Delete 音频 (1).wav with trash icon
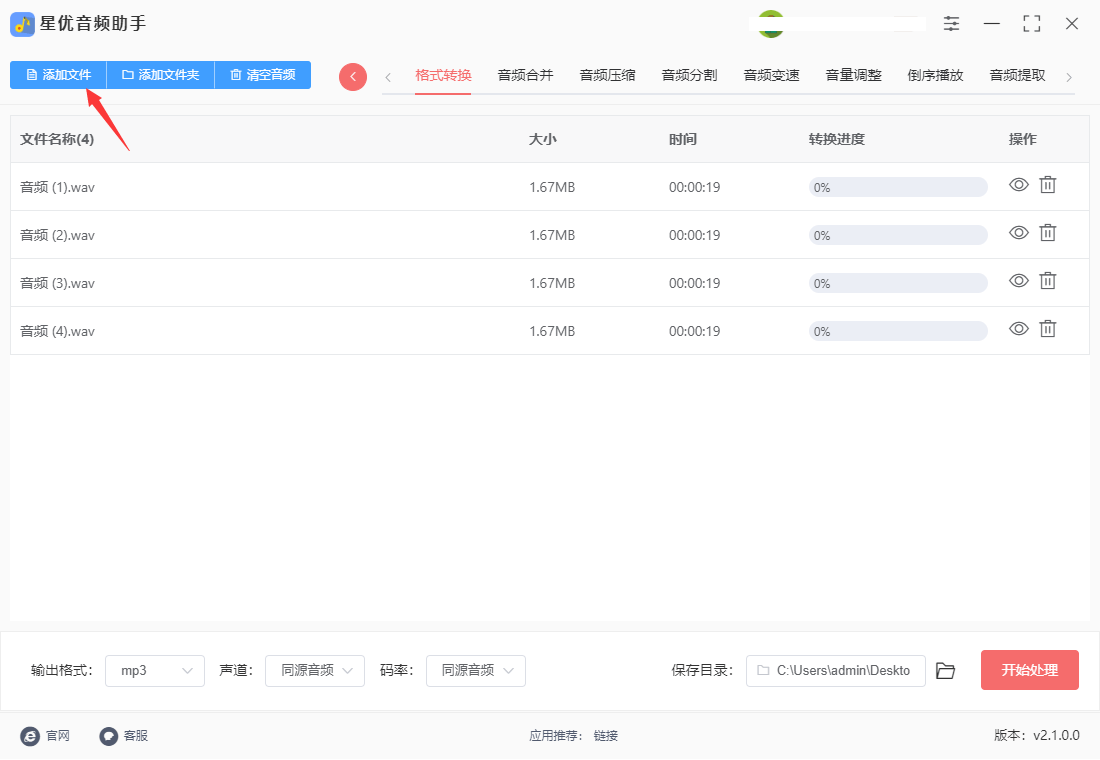Viewport: 1100px width, 760px height. tap(1047, 185)
